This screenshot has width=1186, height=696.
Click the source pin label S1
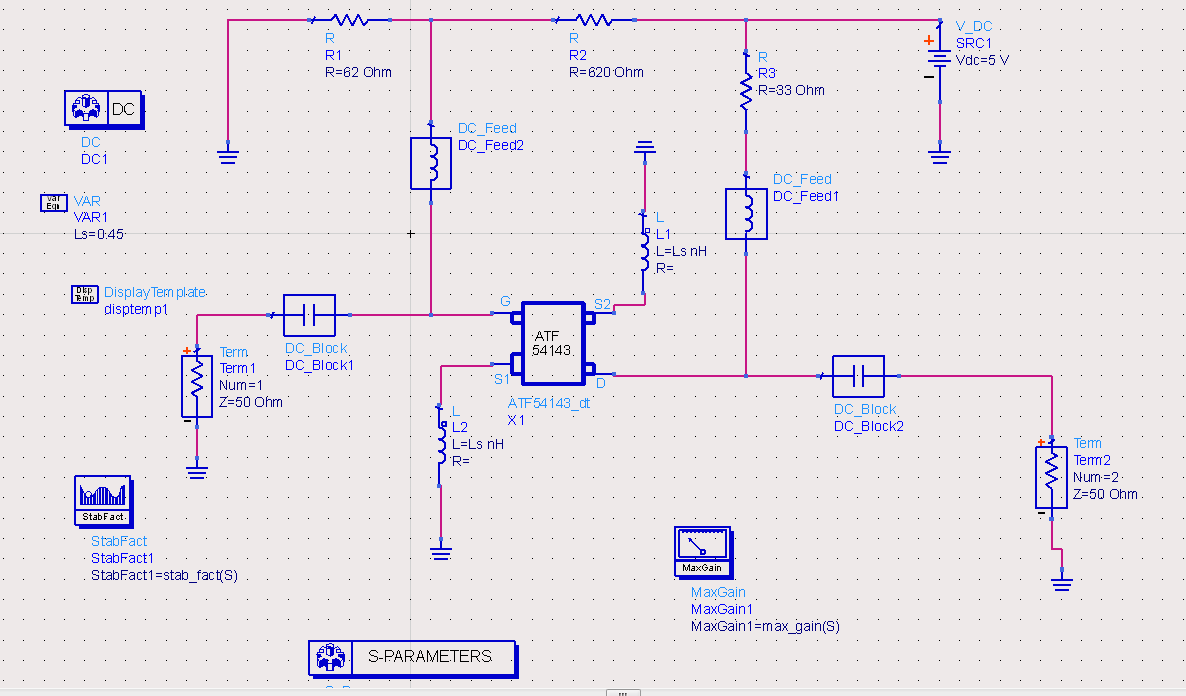click(x=501, y=379)
